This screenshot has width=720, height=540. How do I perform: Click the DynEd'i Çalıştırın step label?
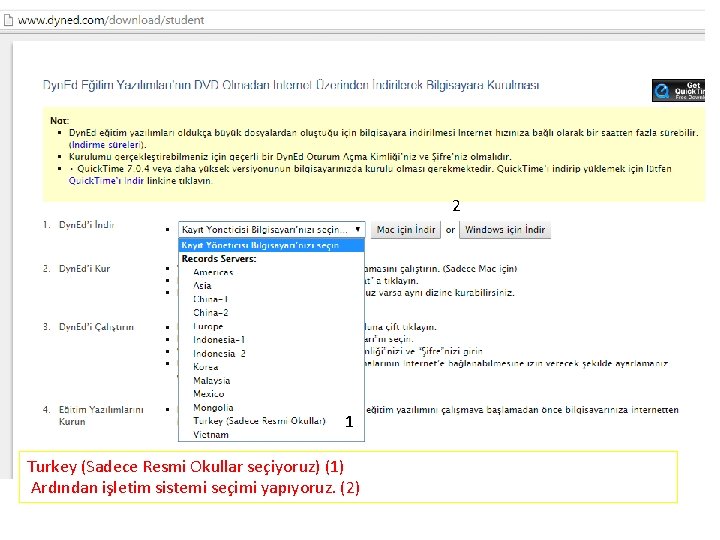(96, 327)
